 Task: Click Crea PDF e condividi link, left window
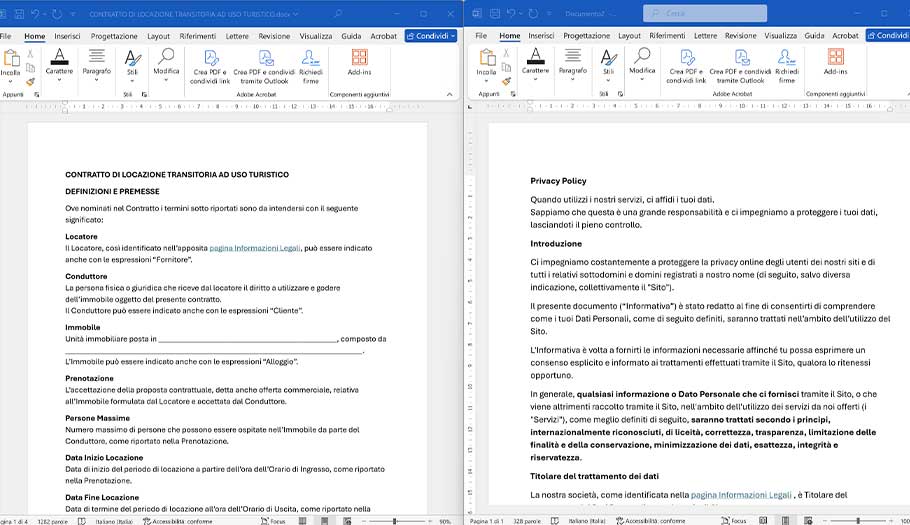click(210, 67)
